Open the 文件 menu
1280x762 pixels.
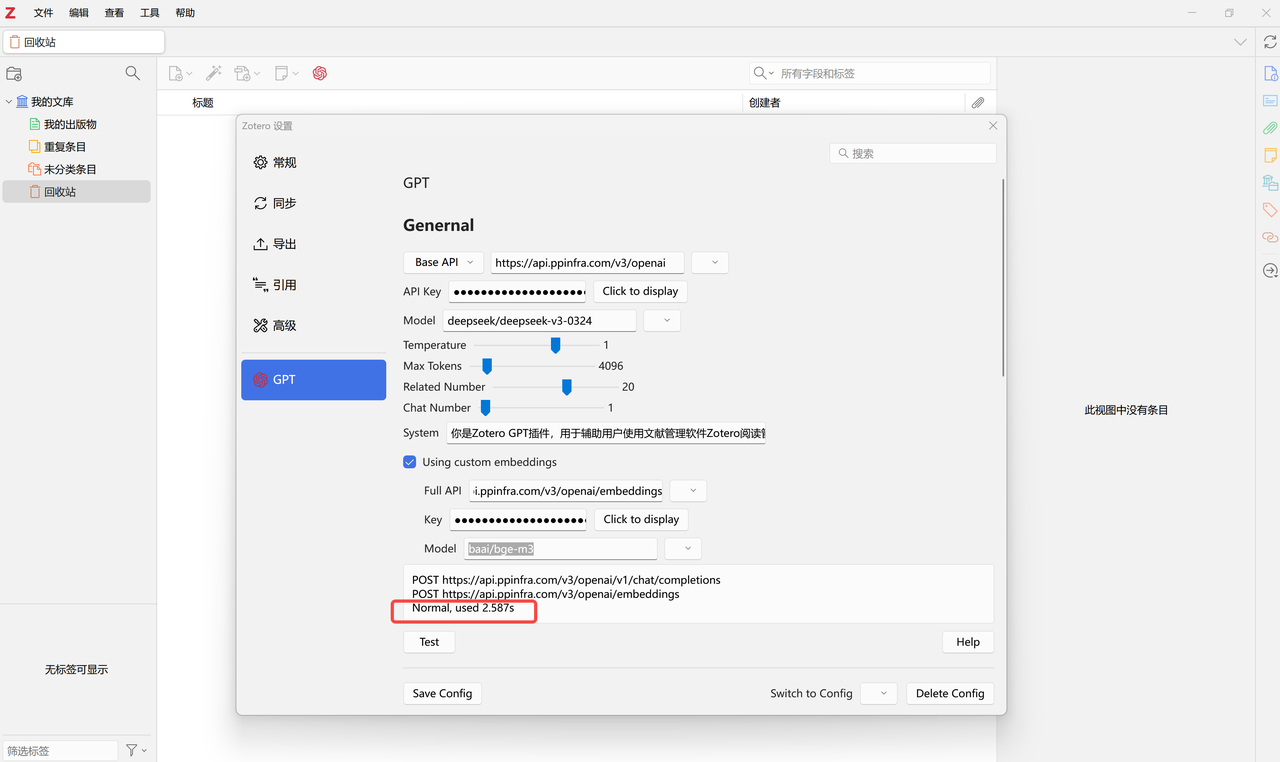pyautogui.click(x=43, y=13)
